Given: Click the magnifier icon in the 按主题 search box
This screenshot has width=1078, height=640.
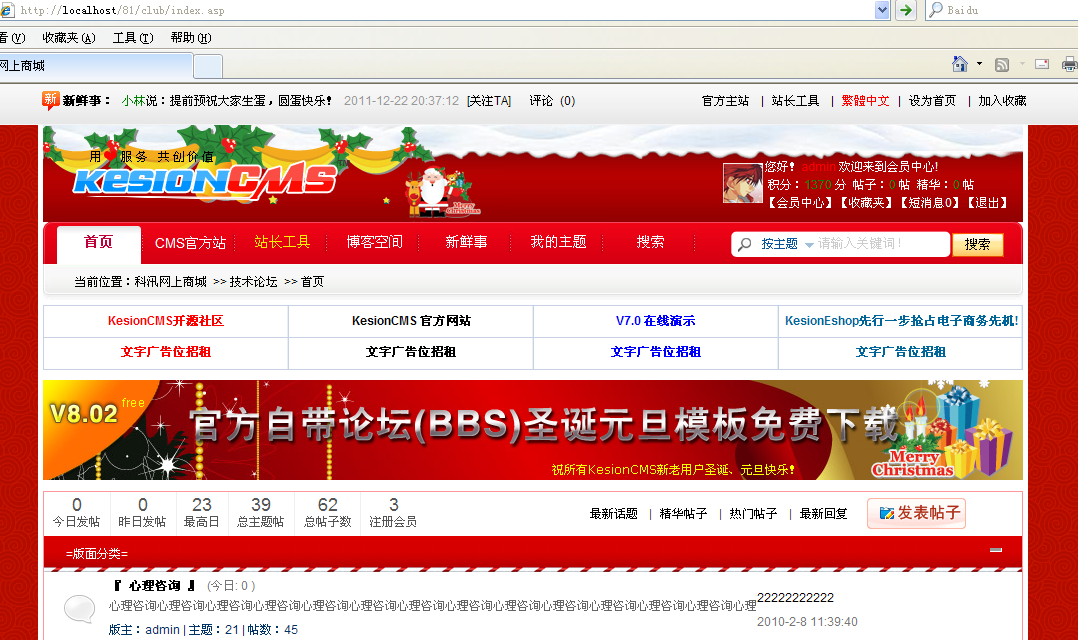Looking at the screenshot, I should [x=742, y=244].
